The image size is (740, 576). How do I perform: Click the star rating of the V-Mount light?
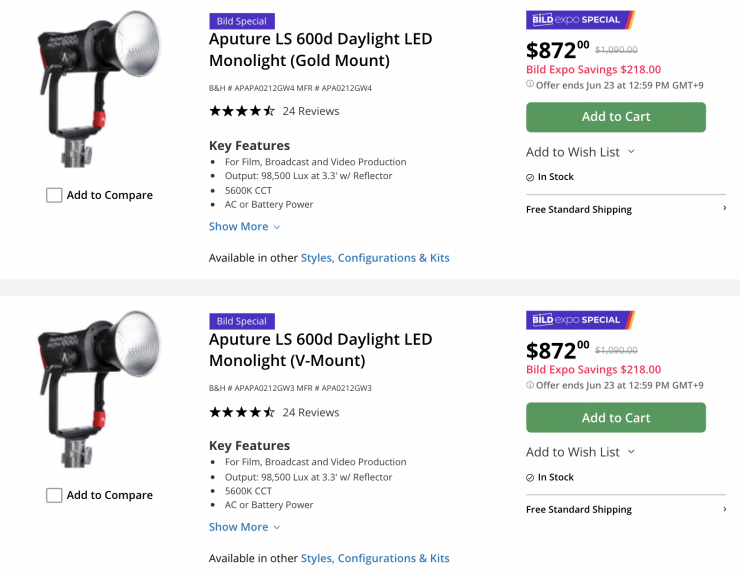(242, 412)
